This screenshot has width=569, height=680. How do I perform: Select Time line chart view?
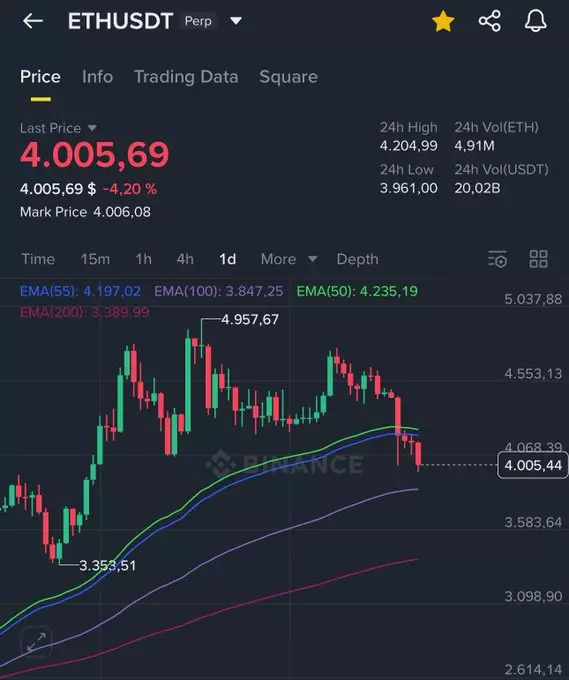(38, 259)
